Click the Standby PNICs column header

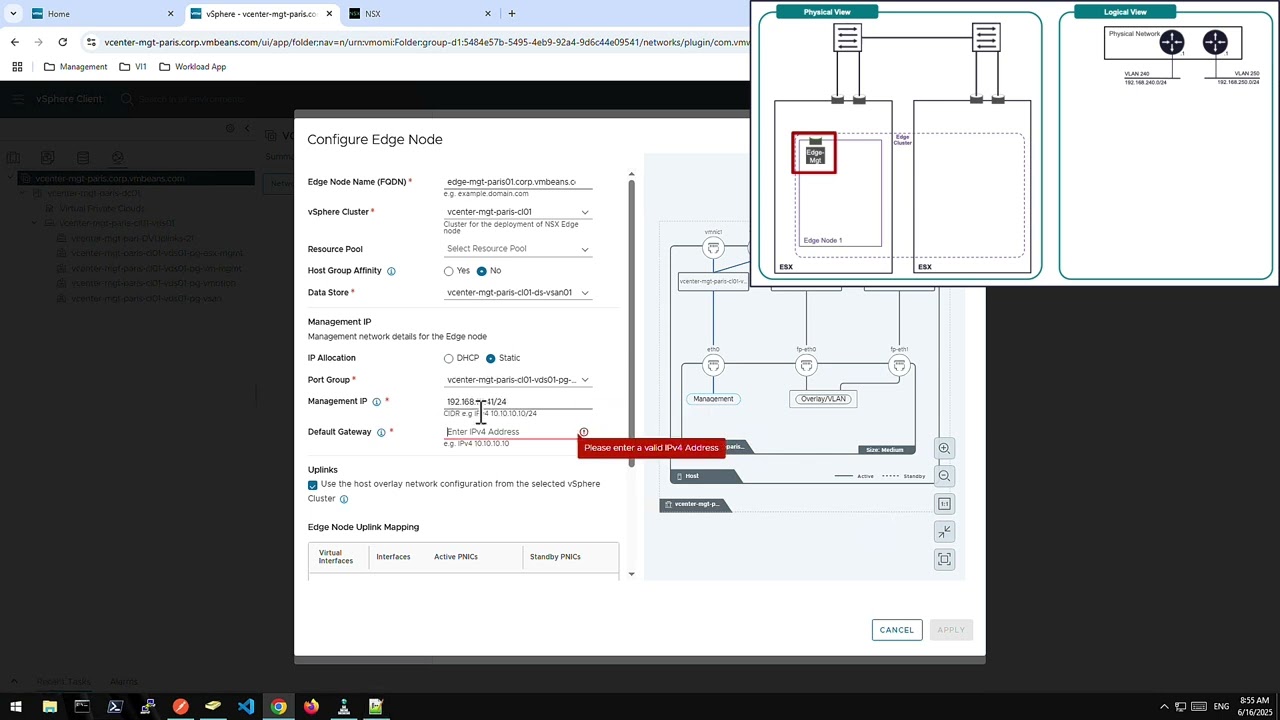coord(555,557)
